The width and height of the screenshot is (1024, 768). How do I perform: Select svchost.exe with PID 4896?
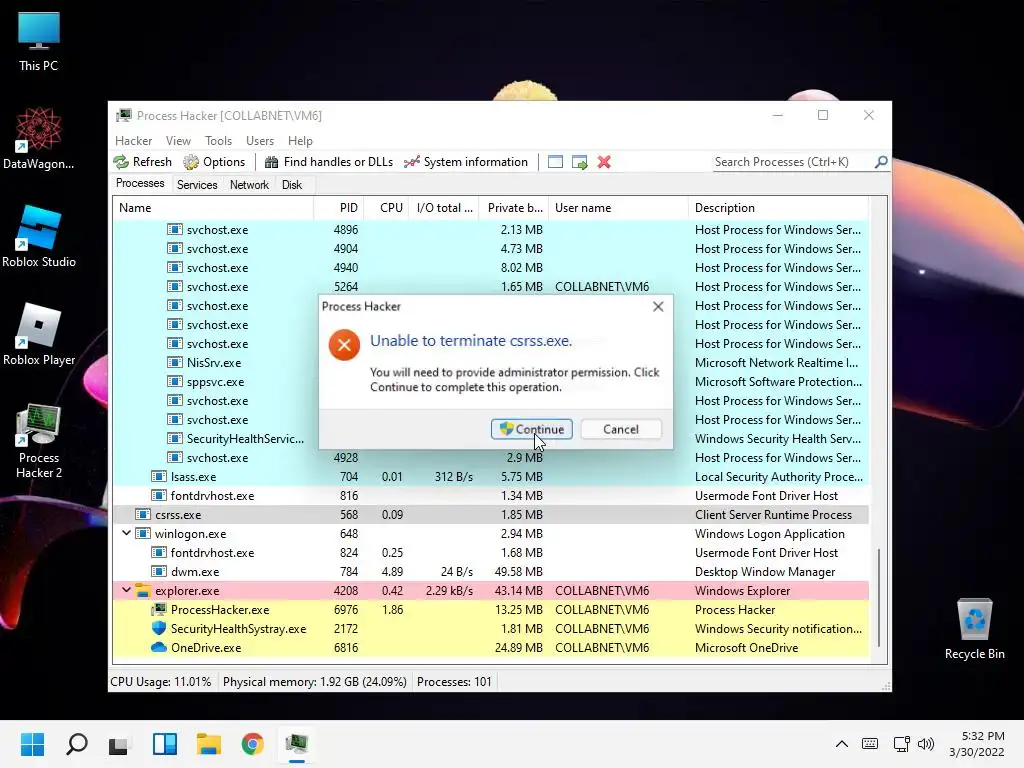click(x=491, y=229)
